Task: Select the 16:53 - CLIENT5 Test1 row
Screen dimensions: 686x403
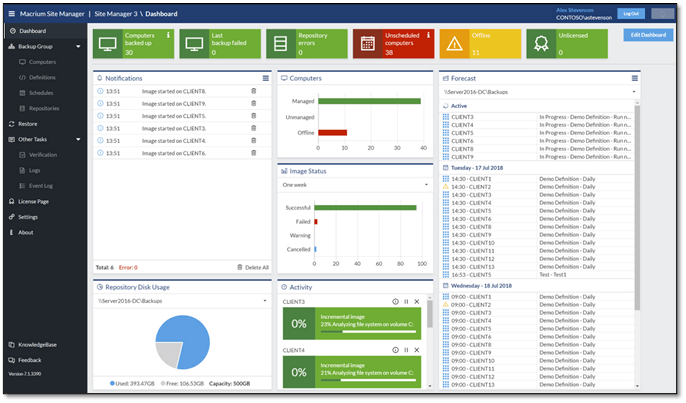Action: pyautogui.click(x=537, y=275)
